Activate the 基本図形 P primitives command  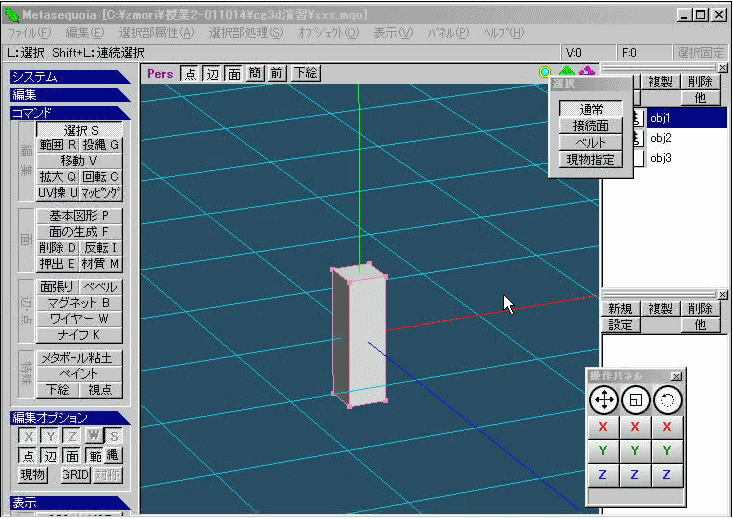(x=79, y=216)
